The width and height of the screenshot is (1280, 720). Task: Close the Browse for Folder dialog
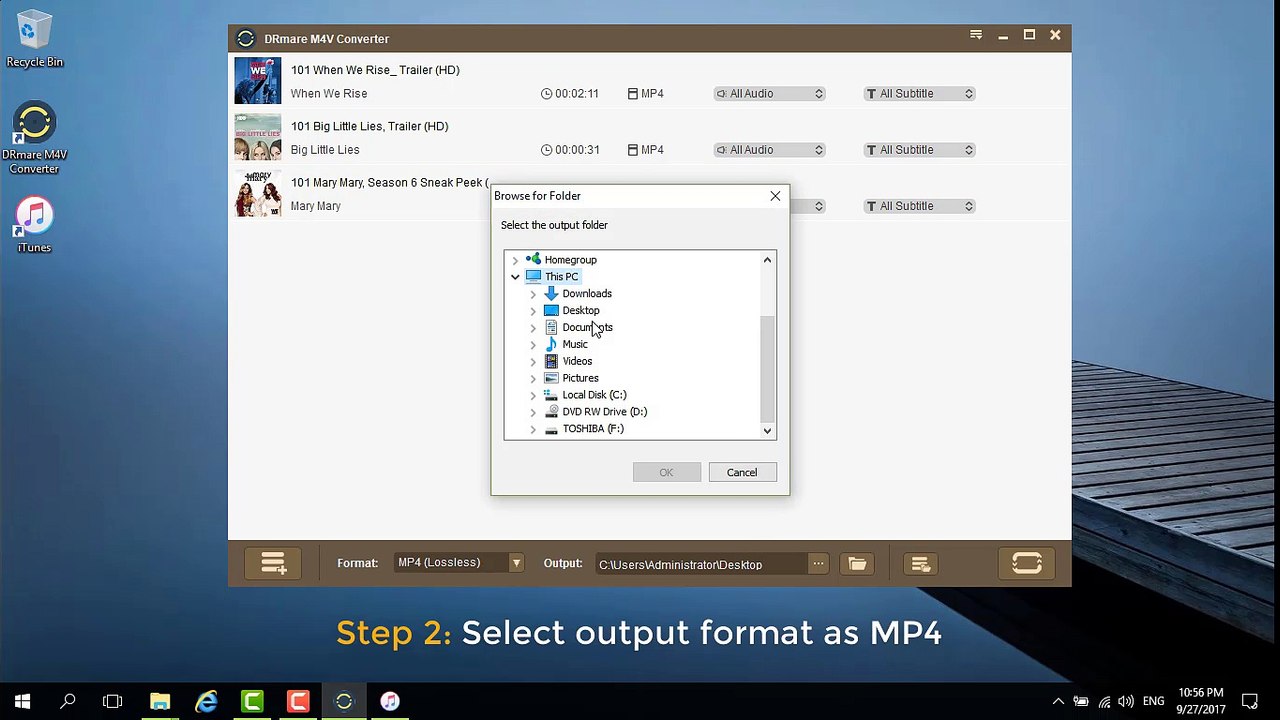click(775, 196)
